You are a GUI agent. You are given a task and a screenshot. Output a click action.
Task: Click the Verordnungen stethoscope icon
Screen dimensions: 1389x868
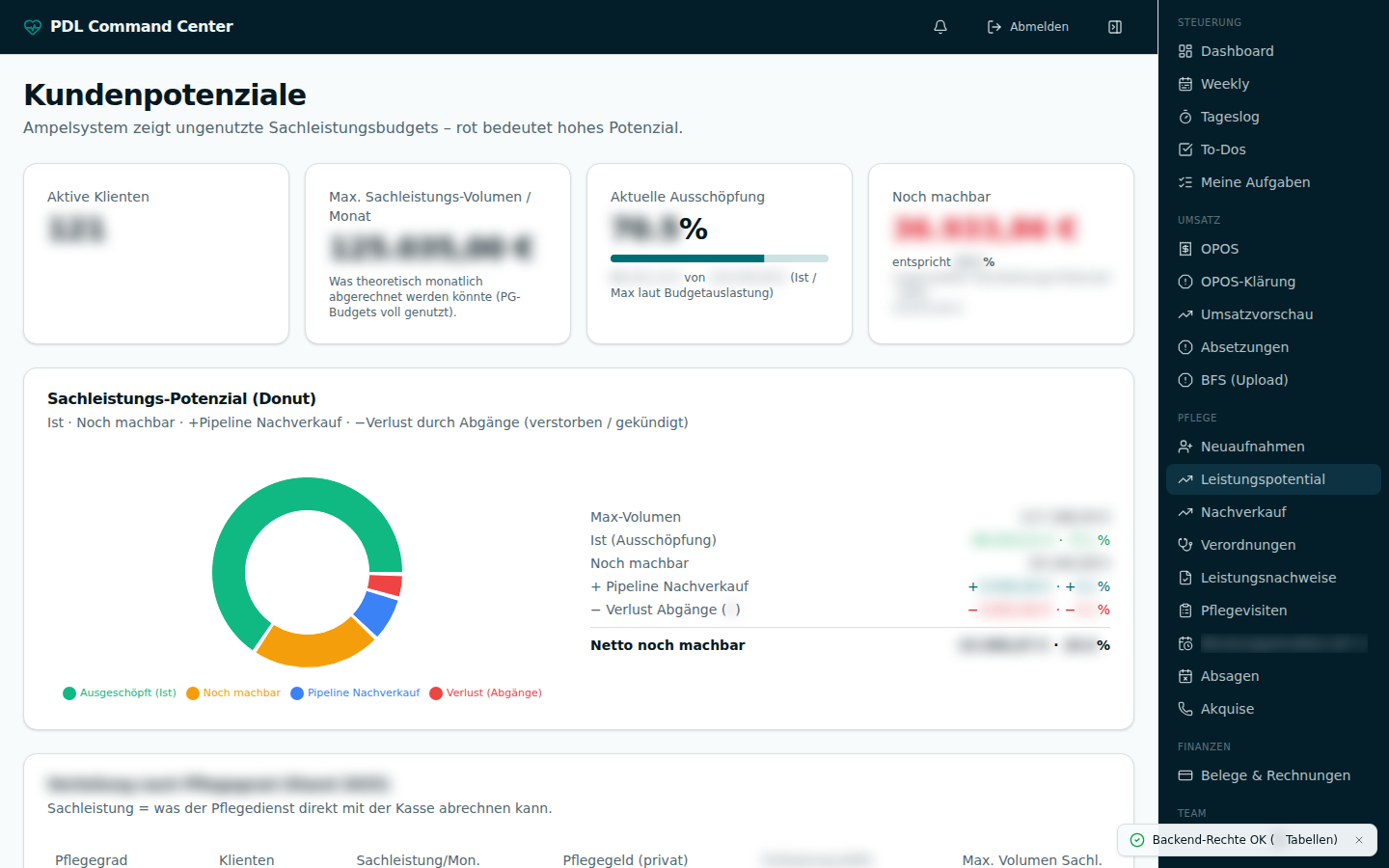pos(1185,545)
